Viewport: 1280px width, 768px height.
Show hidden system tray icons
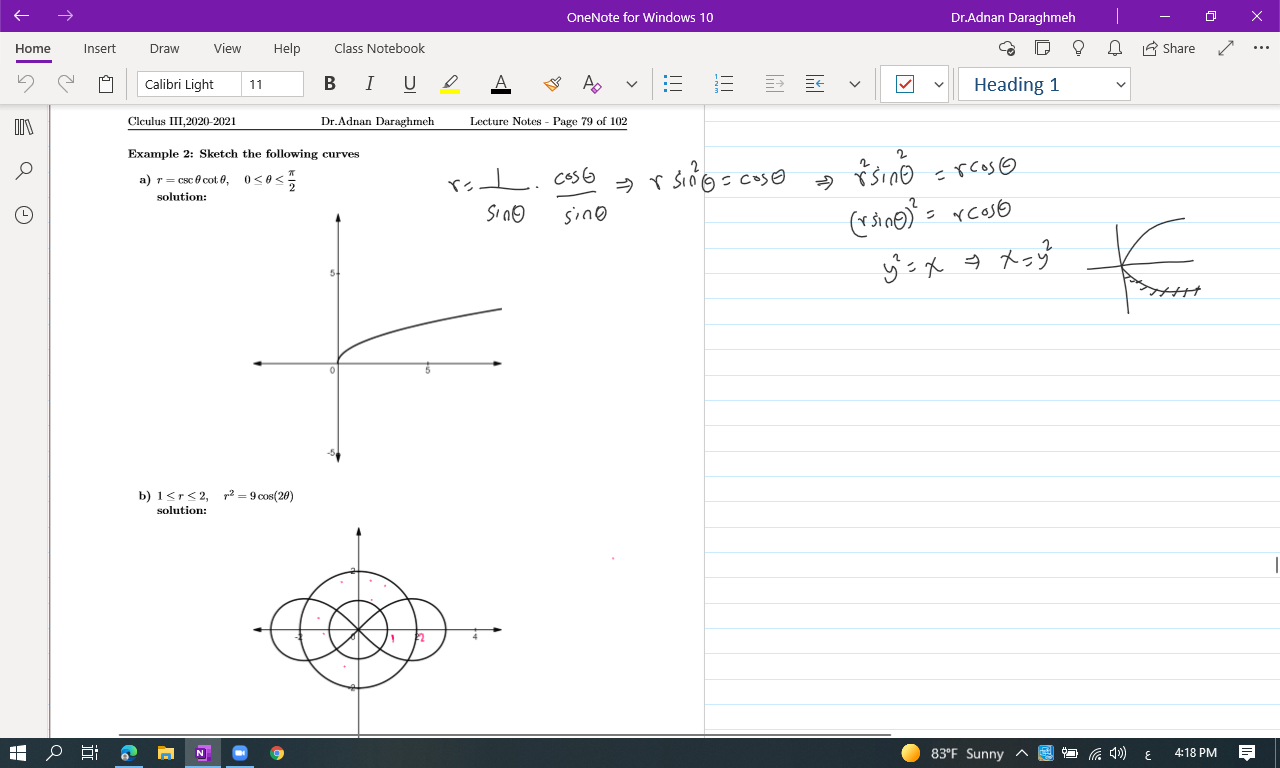(x=1021, y=753)
